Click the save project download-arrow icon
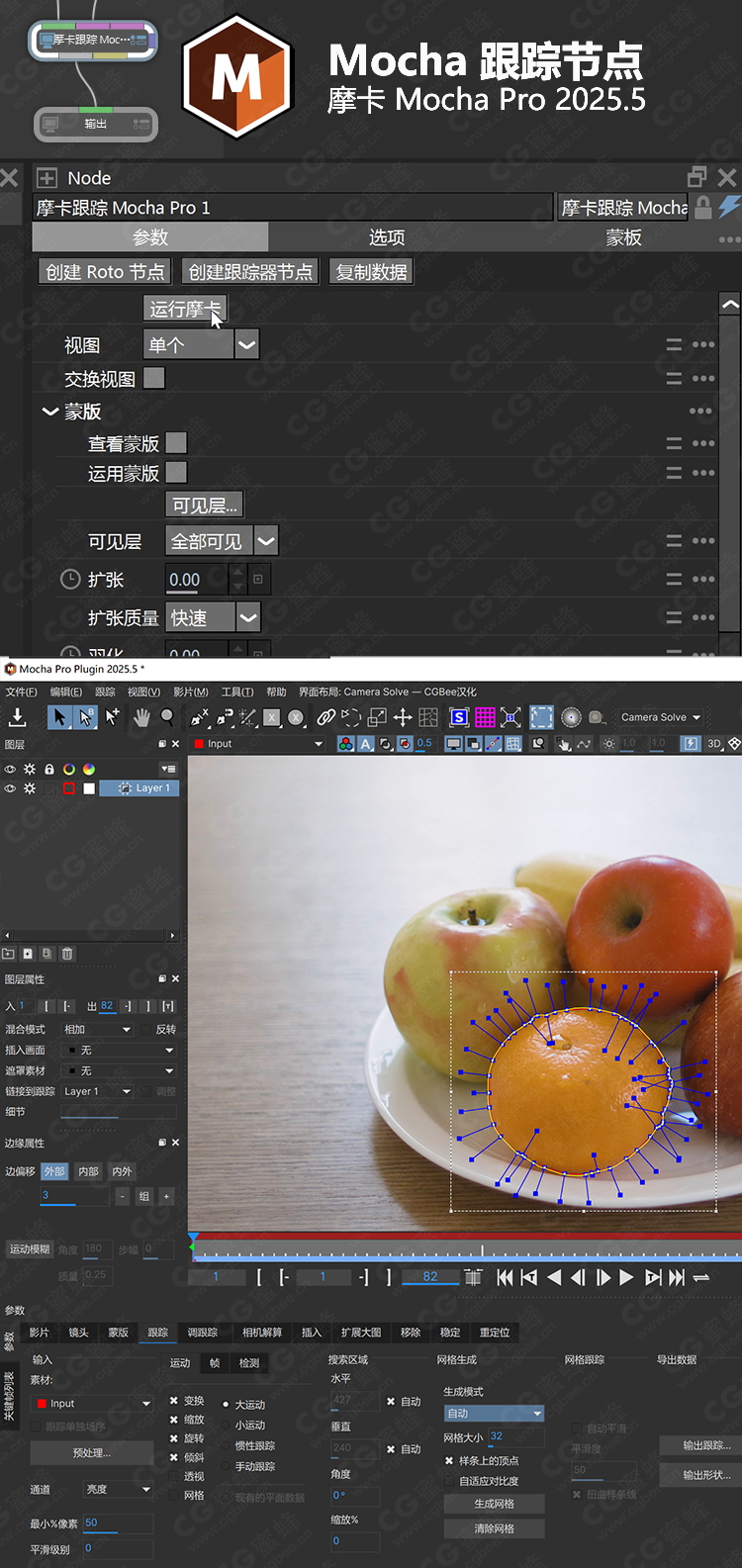742x1568 pixels. point(18,717)
